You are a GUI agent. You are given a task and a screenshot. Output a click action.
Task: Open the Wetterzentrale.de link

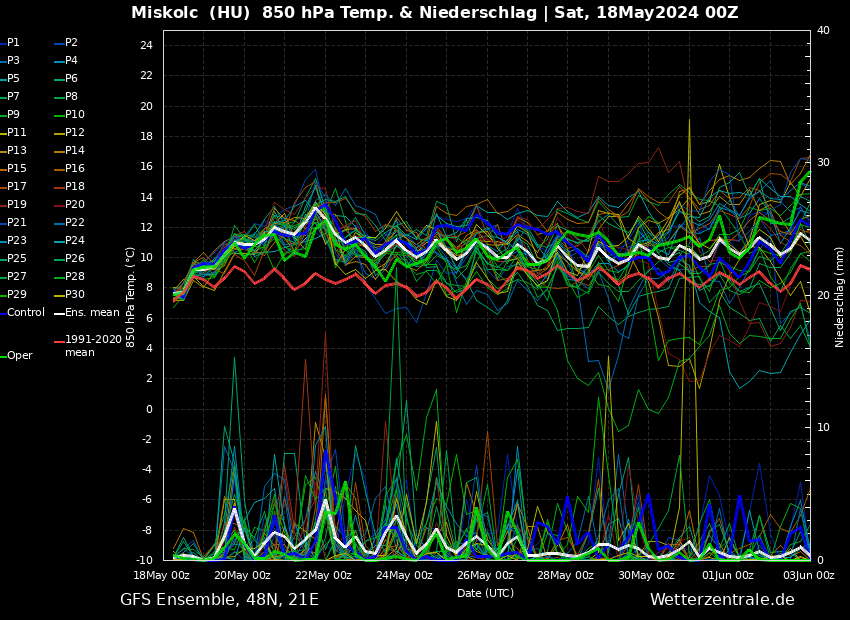click(721, 600)
